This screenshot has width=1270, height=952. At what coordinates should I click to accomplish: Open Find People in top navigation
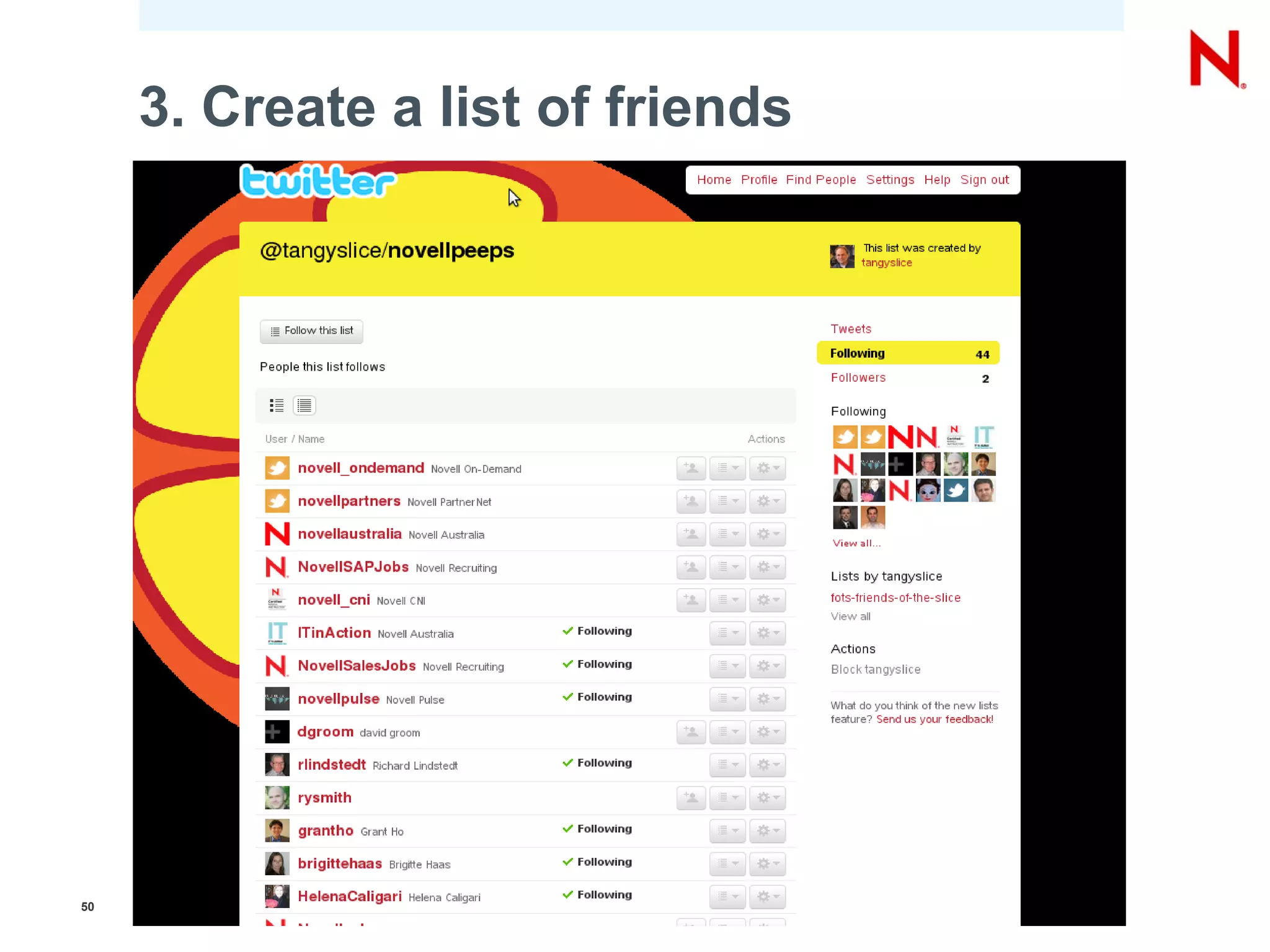click(821, 180)
